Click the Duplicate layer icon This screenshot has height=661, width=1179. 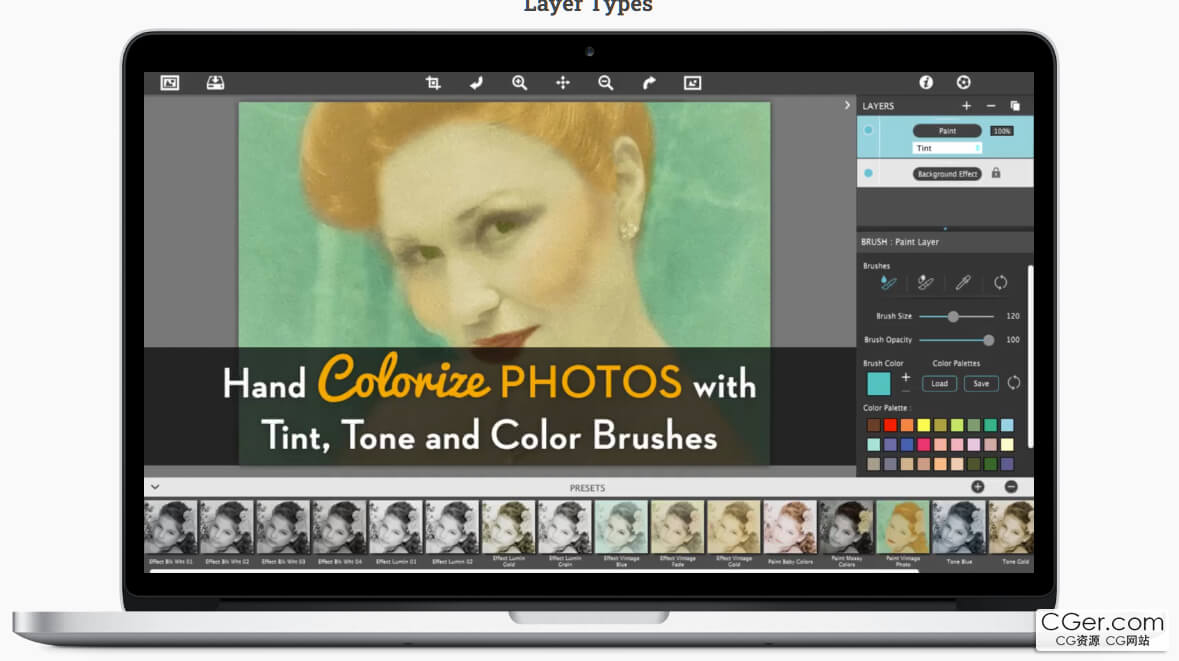(1015, 106)
